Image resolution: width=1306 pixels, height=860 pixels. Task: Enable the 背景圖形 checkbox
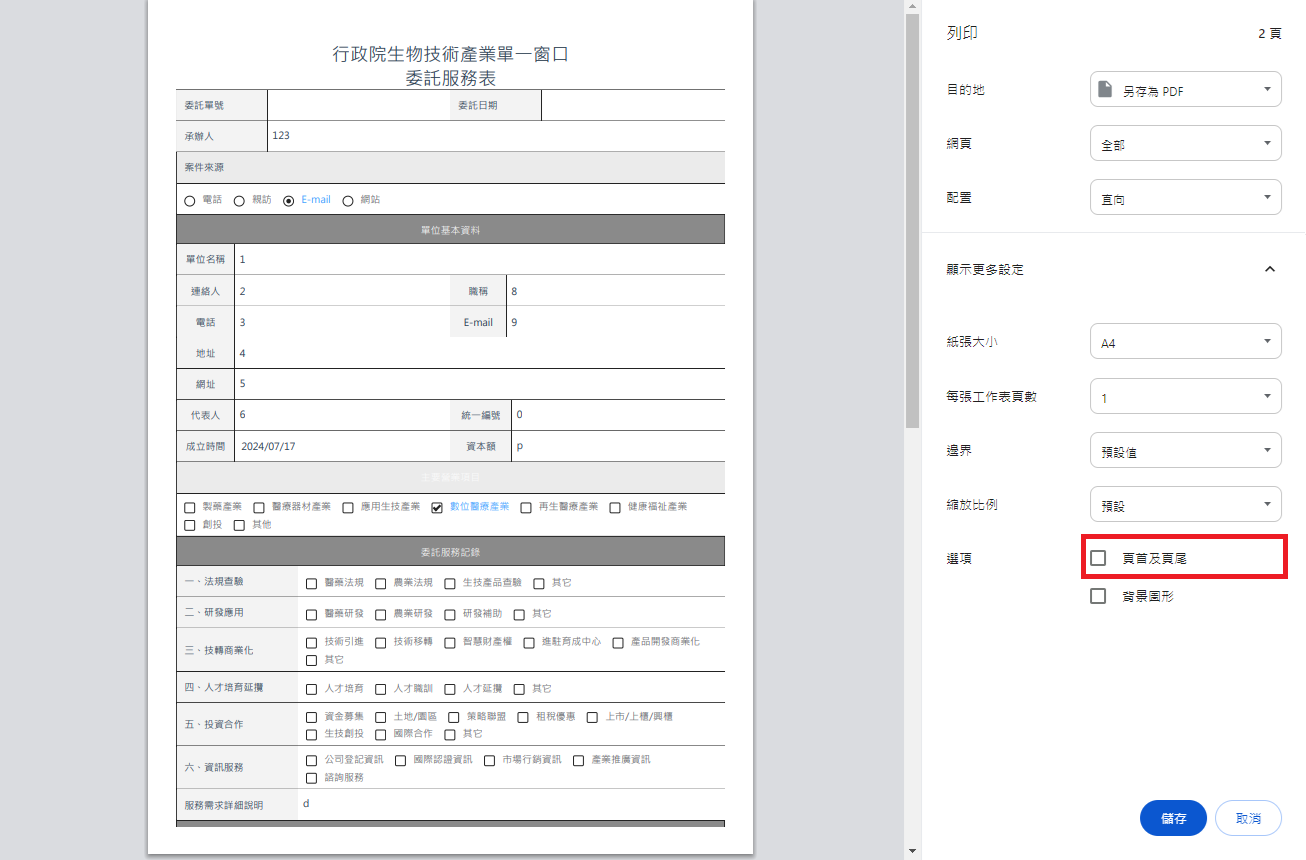click(1098, 596)
